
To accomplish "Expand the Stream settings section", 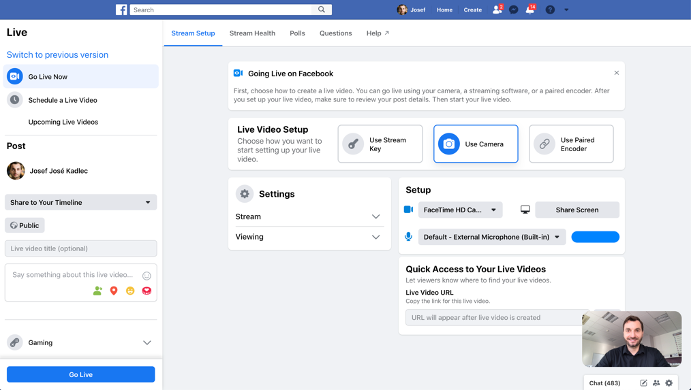I will point(309,216).
